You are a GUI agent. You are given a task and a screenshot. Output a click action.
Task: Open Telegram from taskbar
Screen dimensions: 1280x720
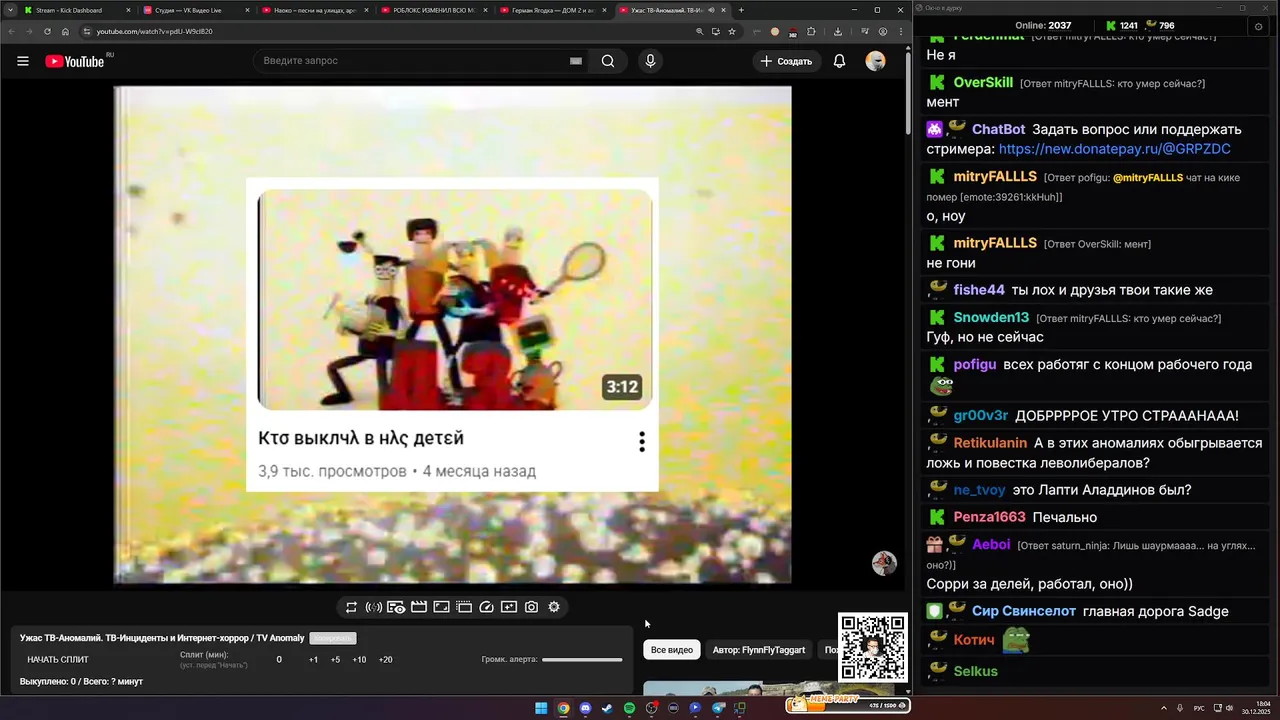tap(717, 708)
